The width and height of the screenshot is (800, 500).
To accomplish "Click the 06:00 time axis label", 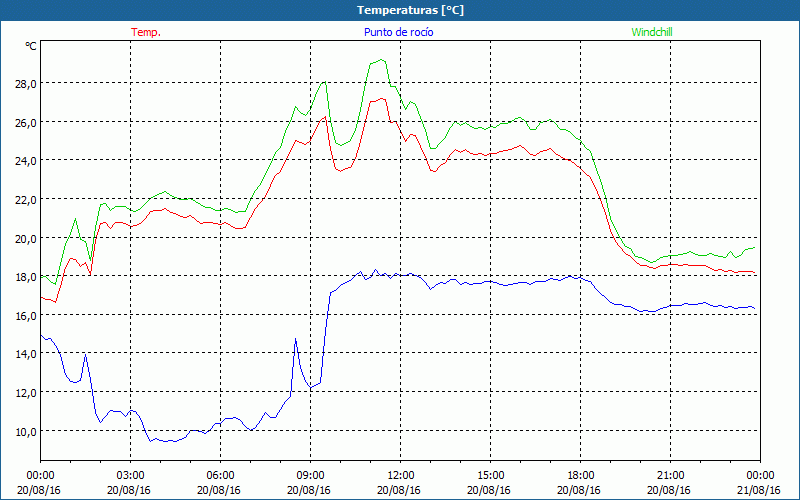I will point(220,475).
